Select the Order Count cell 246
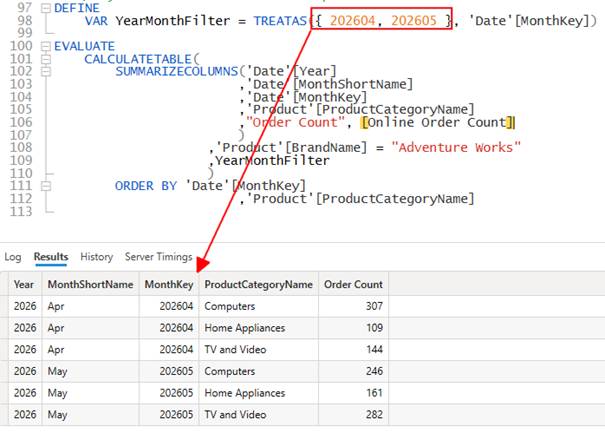 click(x=353, y=371)
